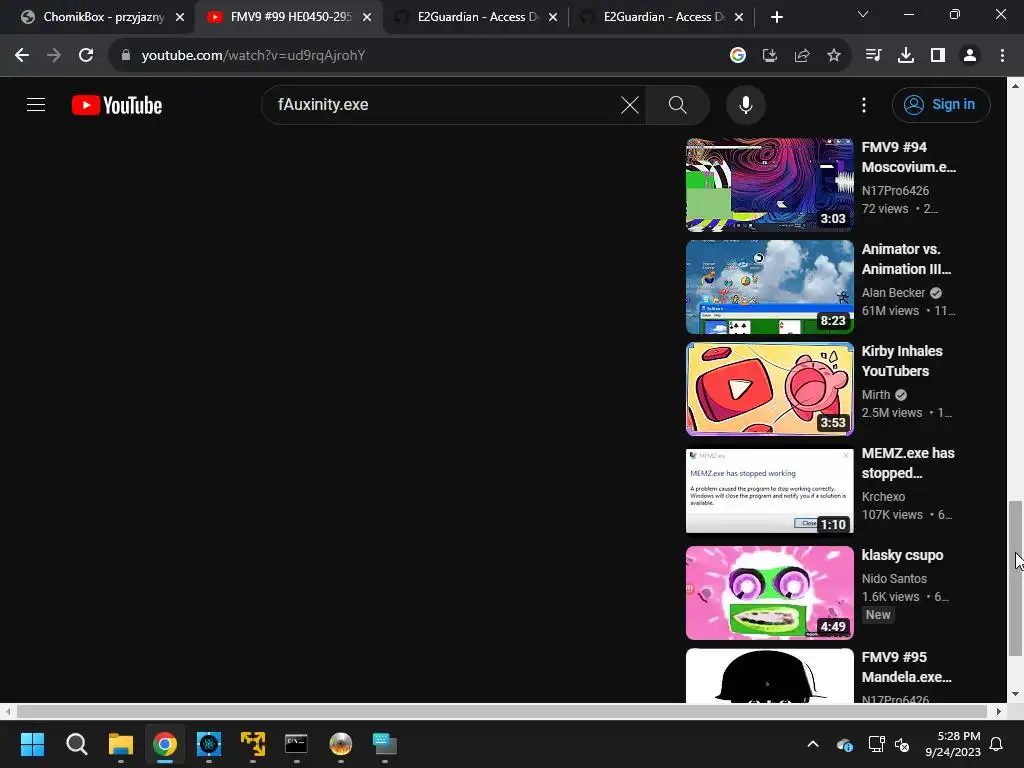Toggle Chrome side panel
This screenshot has height=768, width=1024.
click(938, 56)
